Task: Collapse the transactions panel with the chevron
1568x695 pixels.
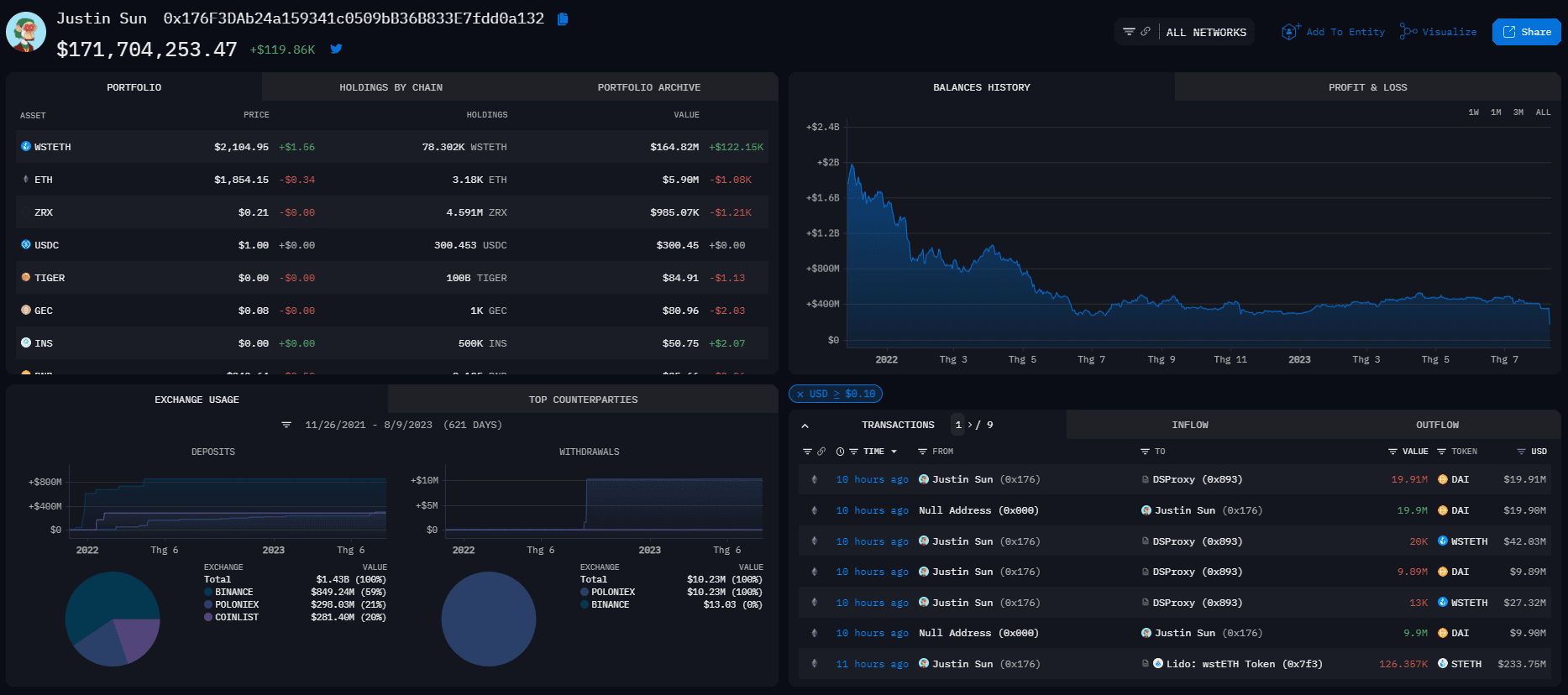Action: pos(805,426)
